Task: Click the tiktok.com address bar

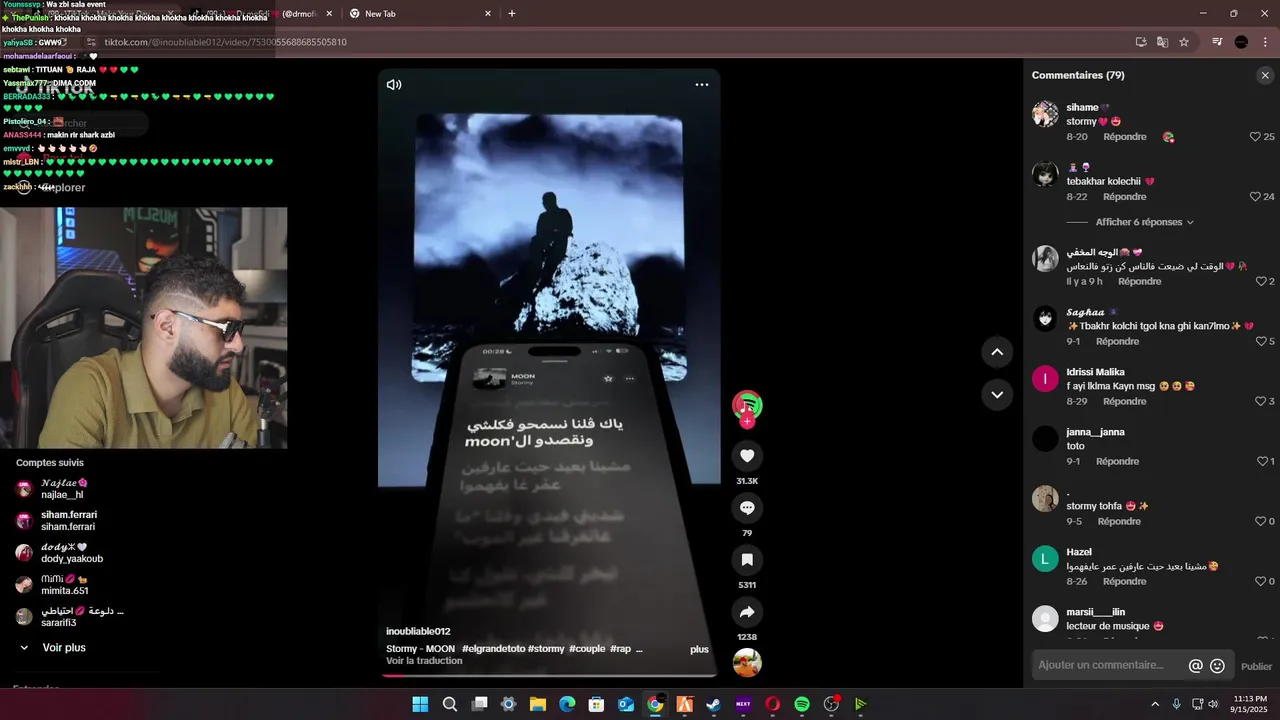Action: (600, 42)
